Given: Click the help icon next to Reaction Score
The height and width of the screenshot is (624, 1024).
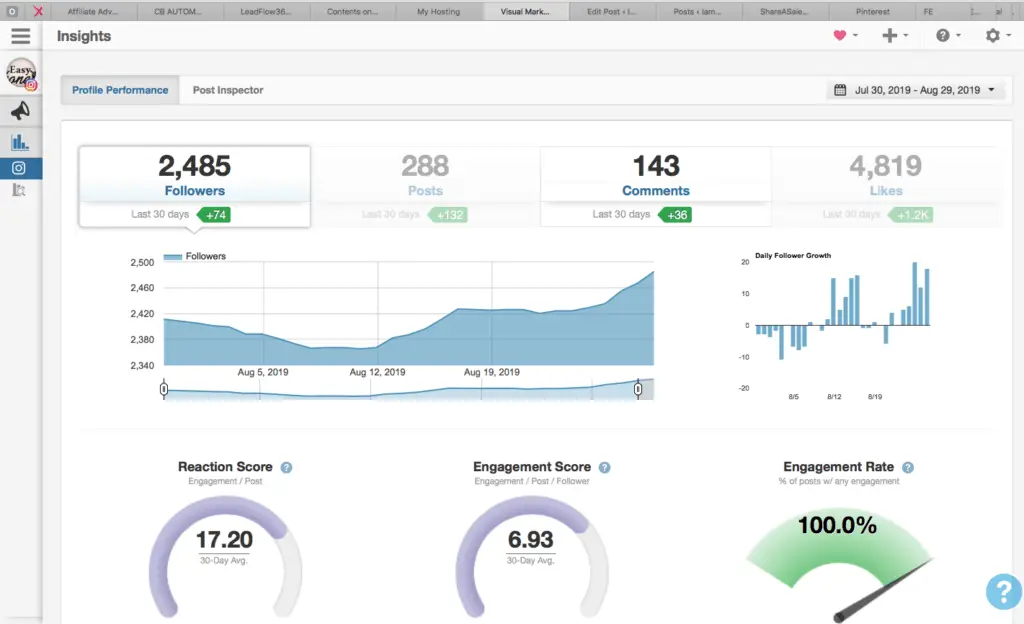Looking at the screenshot, I should [x=286, y=467].
